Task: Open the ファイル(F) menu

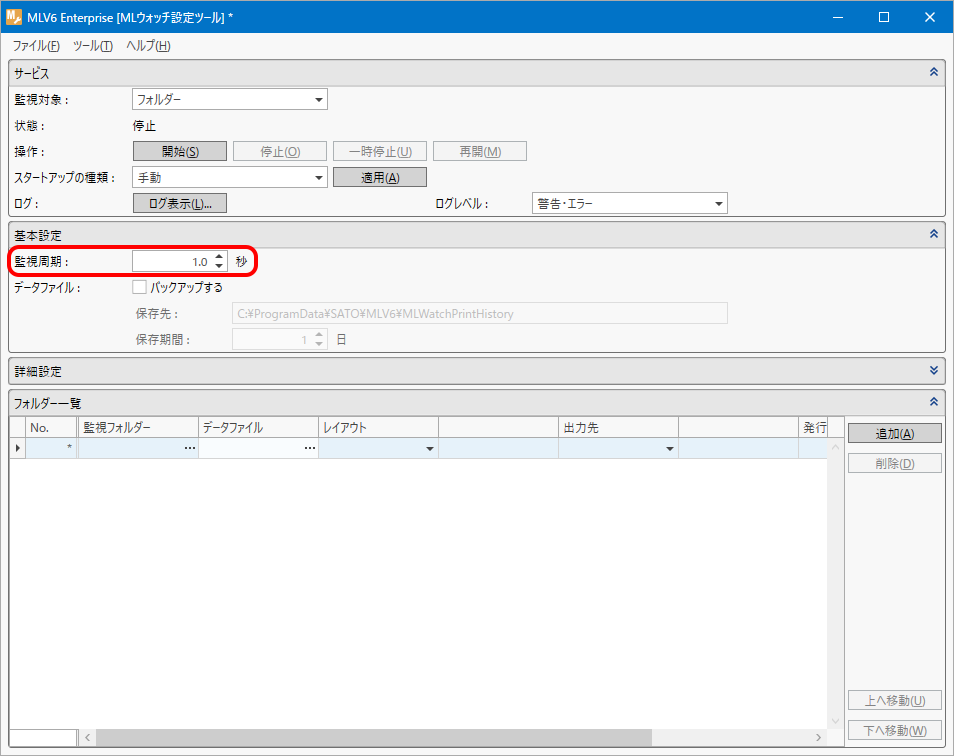Action: 37,46
